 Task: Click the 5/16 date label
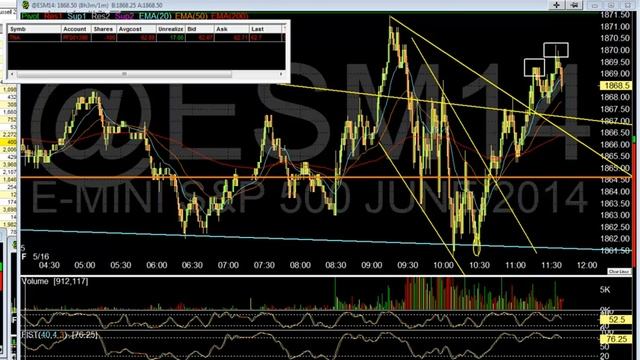[41, 257]
